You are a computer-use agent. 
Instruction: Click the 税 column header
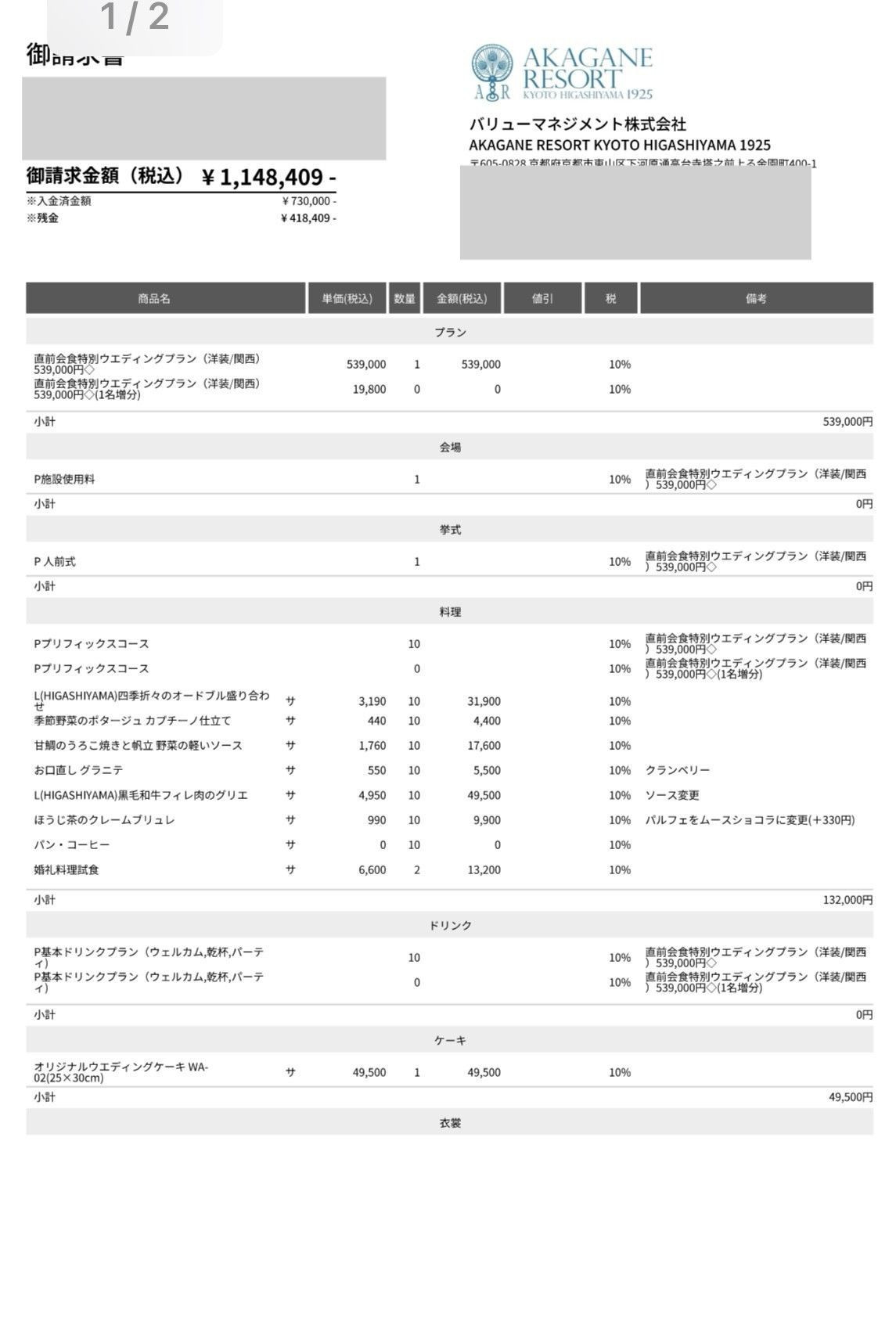[x=610, y=298]
